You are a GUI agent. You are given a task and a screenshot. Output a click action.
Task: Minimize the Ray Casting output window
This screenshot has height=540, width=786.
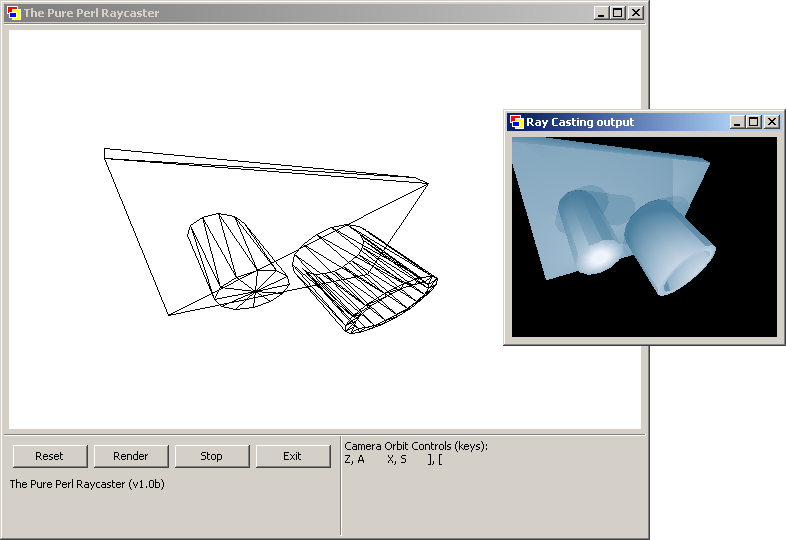click(736, 122)
